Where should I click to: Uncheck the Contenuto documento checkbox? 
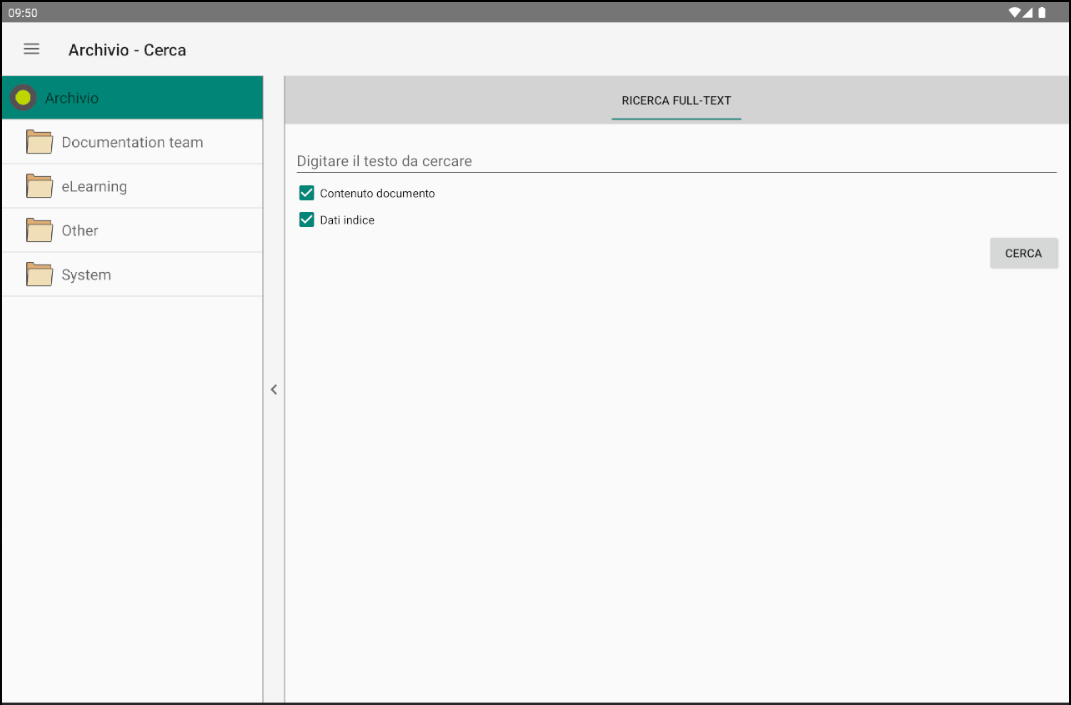click(x=307, y=193)
